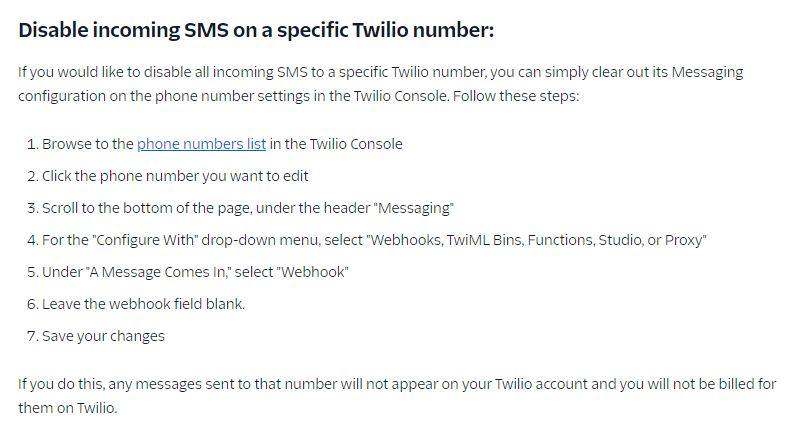Click step 3 about the 'Messaging' header

click(x=248, y=208)
